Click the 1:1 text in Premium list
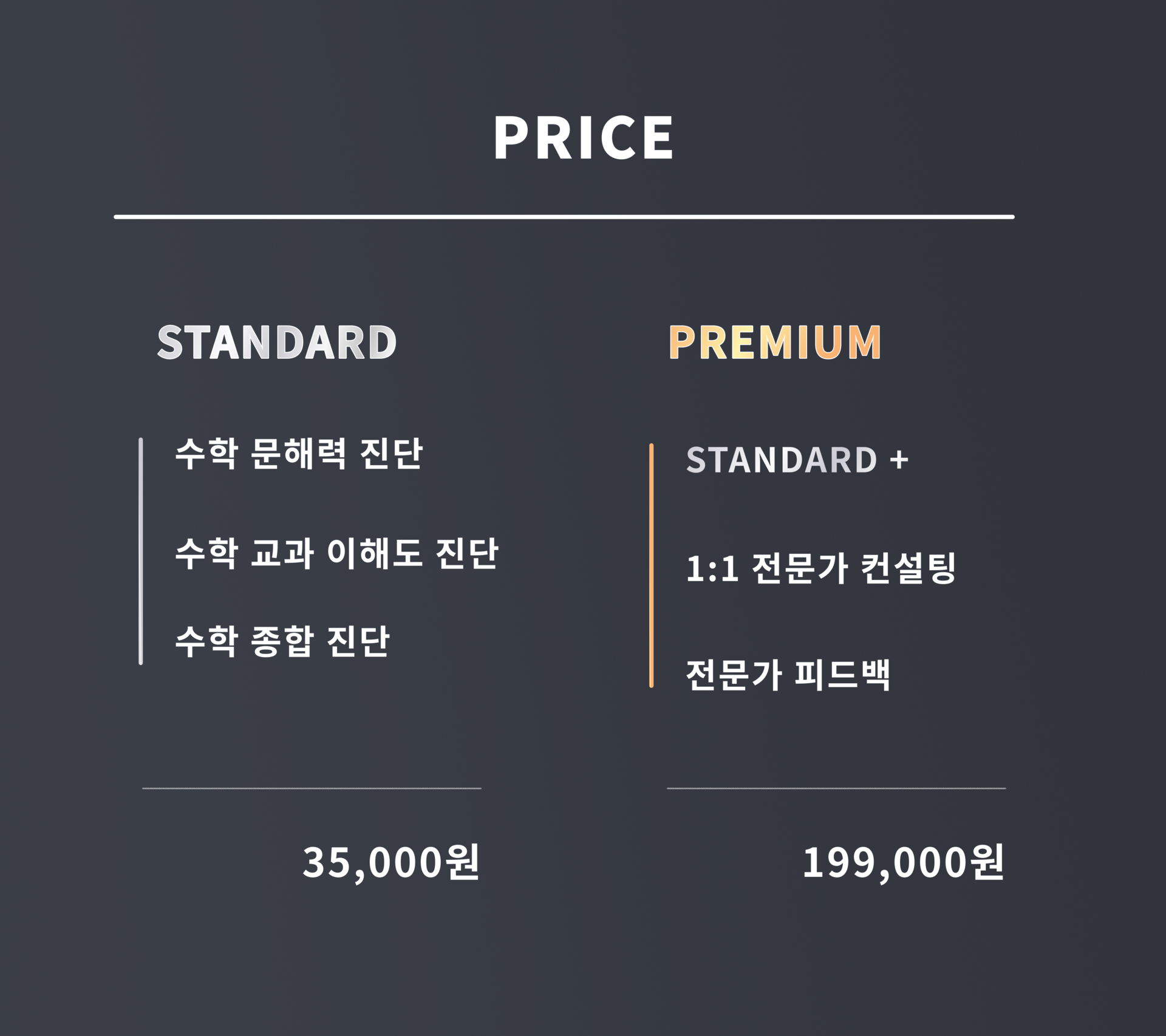This screenshot has height=1036, width=1166. (x=712, y=570)
